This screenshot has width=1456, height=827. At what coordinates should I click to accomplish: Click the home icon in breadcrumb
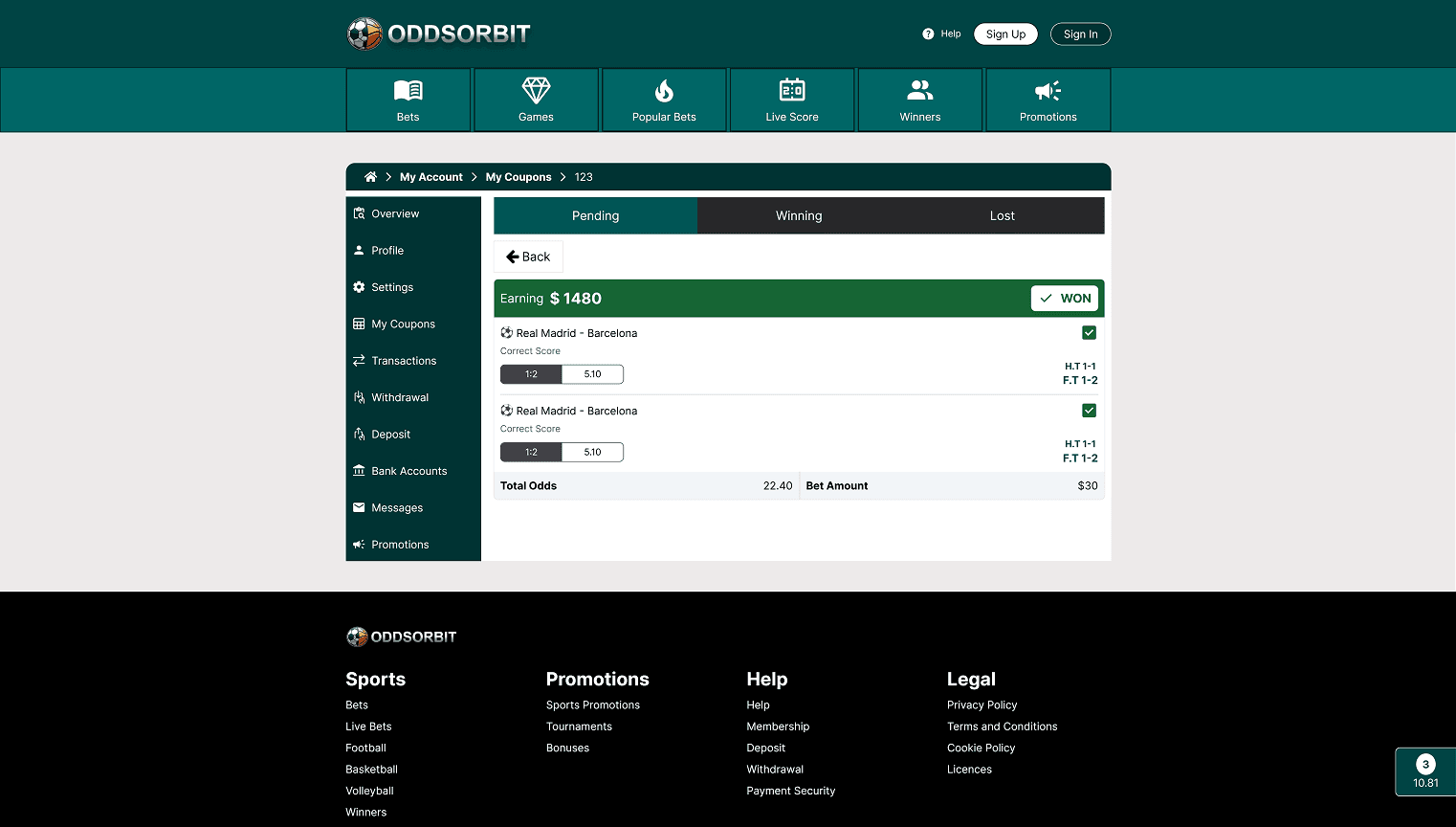[x=370, y=177]
